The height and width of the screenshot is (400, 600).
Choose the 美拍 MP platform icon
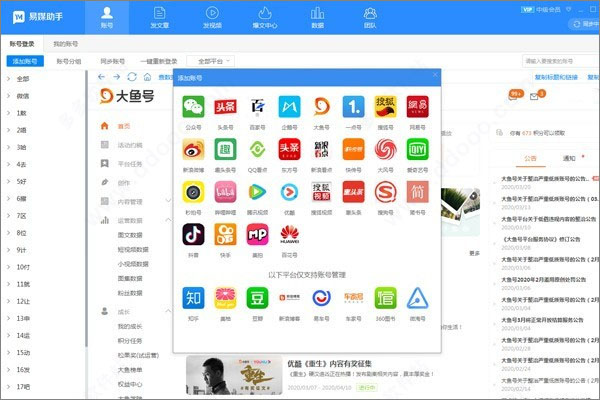[x=259, y=235]
